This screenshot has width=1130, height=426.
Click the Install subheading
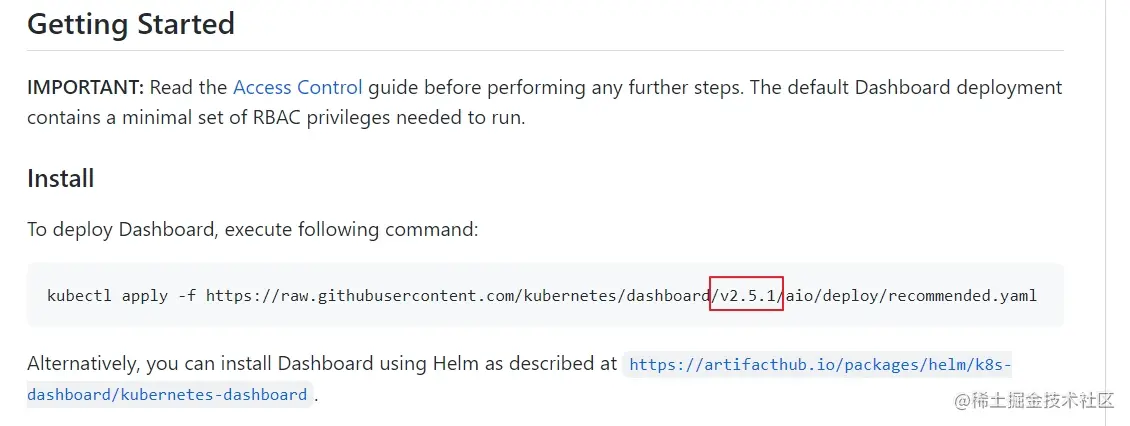pyautogui.click(x=61, y=179)
